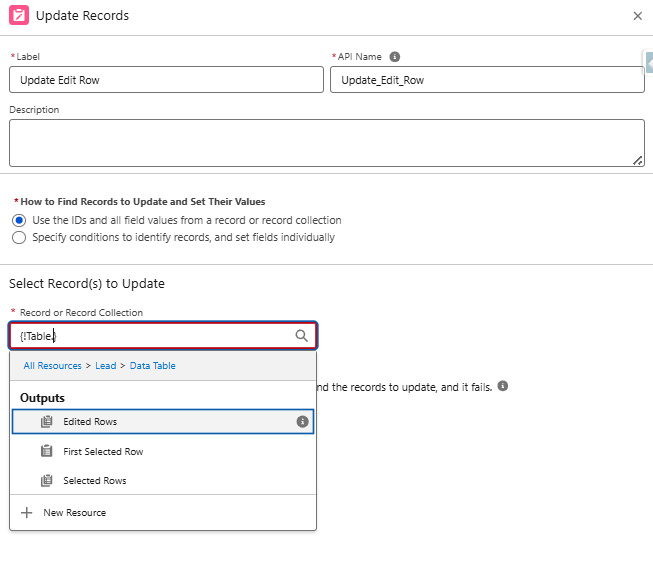Choose Selected Rows output
This screenshot has height=583, width=653.
[95, 481]
